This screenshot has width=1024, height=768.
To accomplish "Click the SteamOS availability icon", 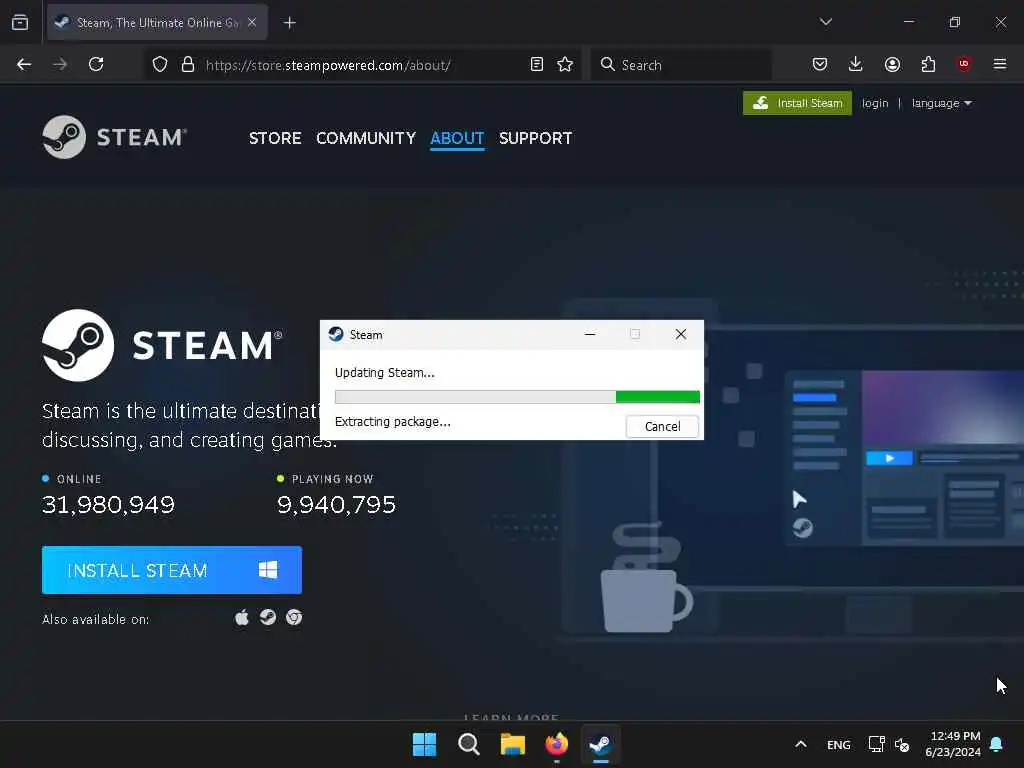I will 268,617.
